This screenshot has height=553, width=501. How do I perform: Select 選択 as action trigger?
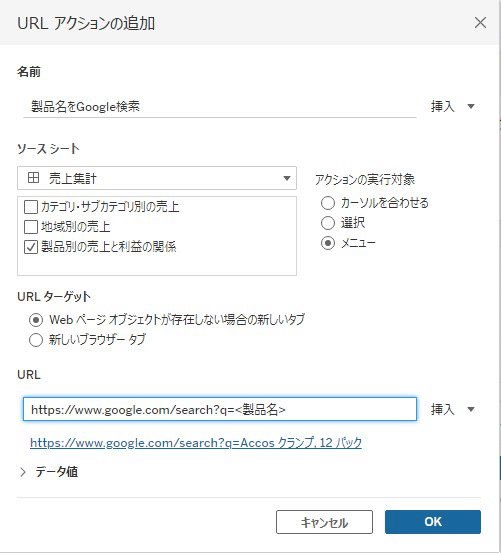click(328, 223)
